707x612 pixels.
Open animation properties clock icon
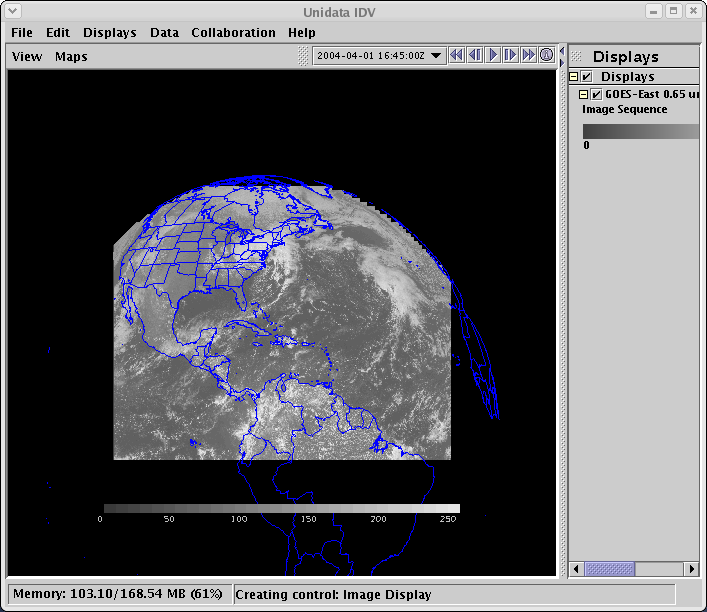coord(547,55)
